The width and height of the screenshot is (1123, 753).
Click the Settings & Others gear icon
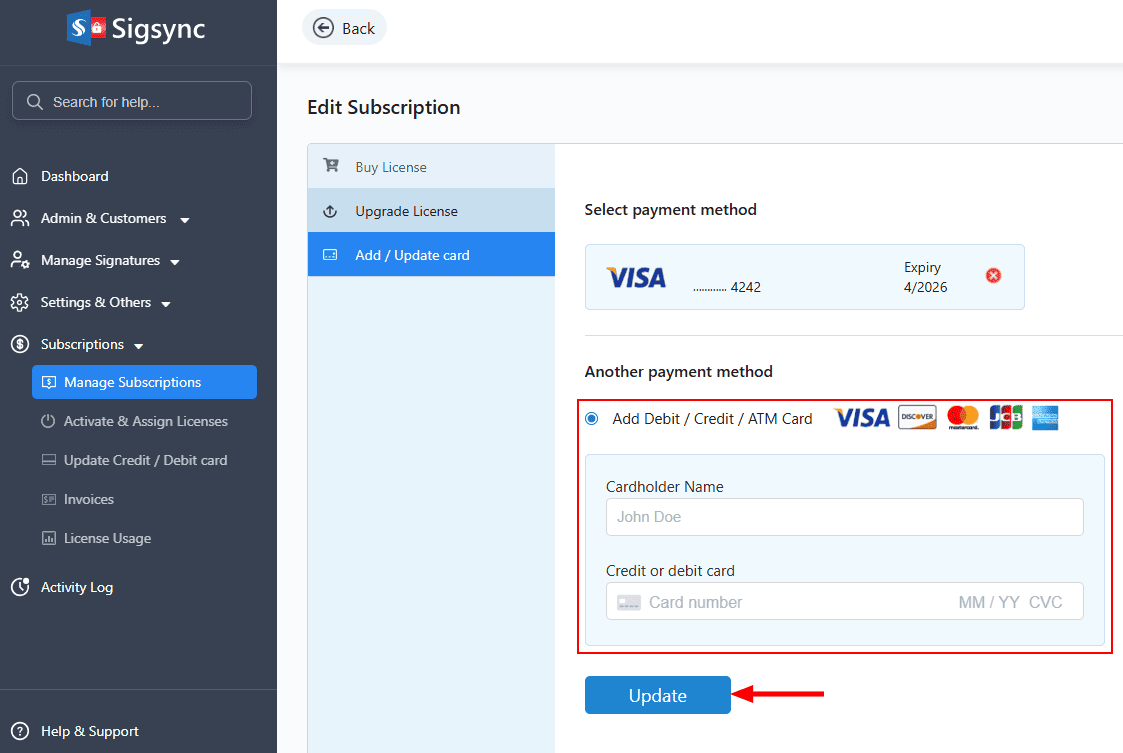click(20, 303)
